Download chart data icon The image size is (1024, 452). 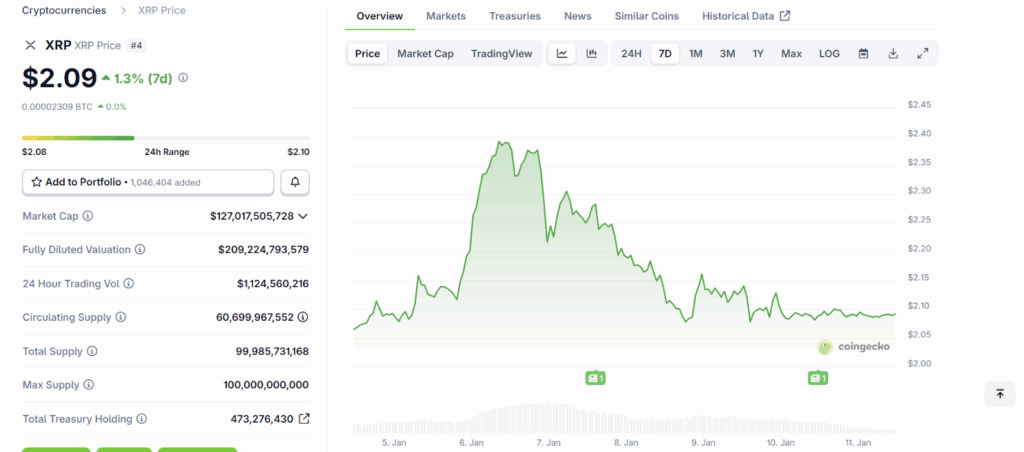pos(893,54)
